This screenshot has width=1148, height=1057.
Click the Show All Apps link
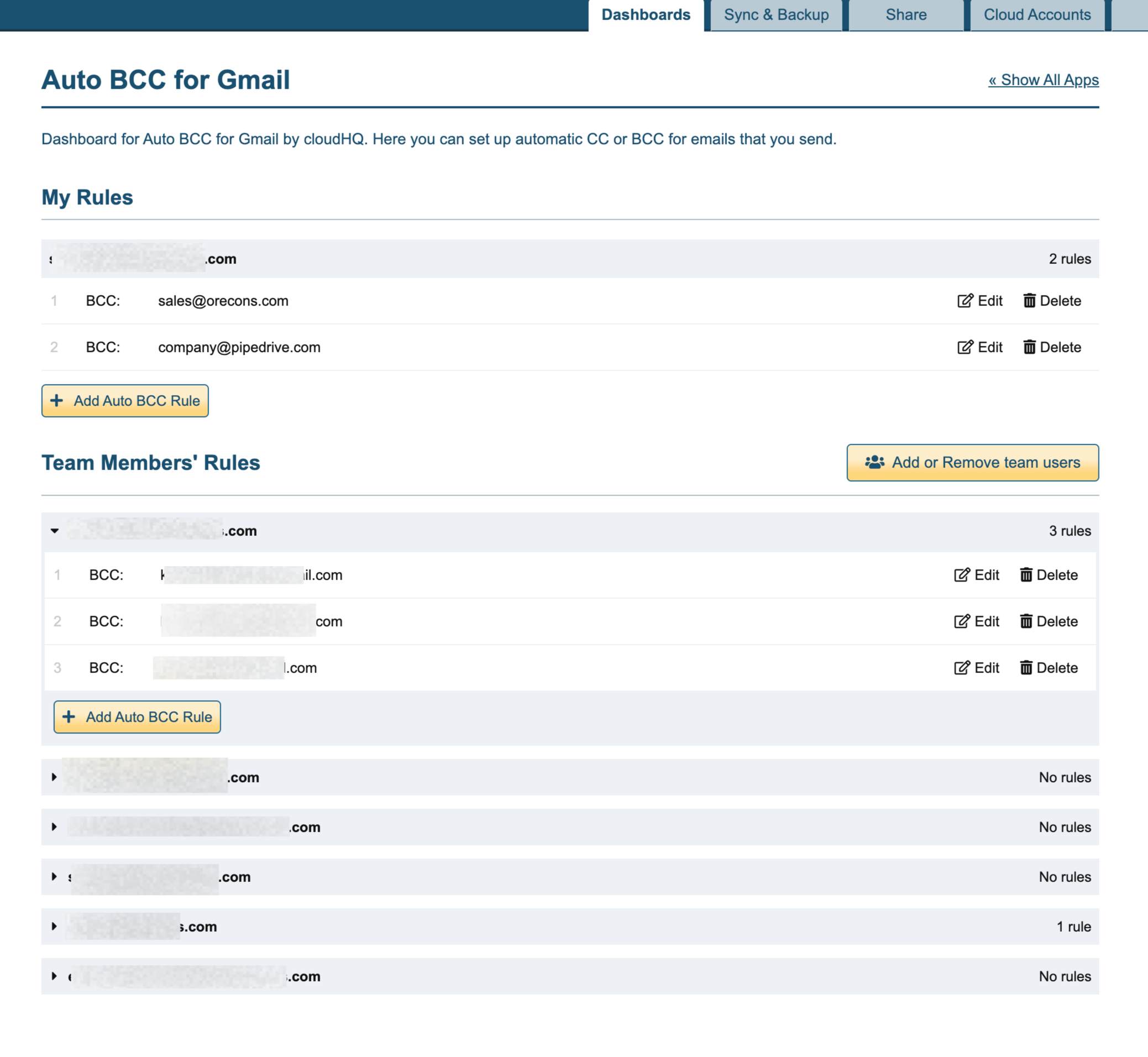coord(1044,80)
